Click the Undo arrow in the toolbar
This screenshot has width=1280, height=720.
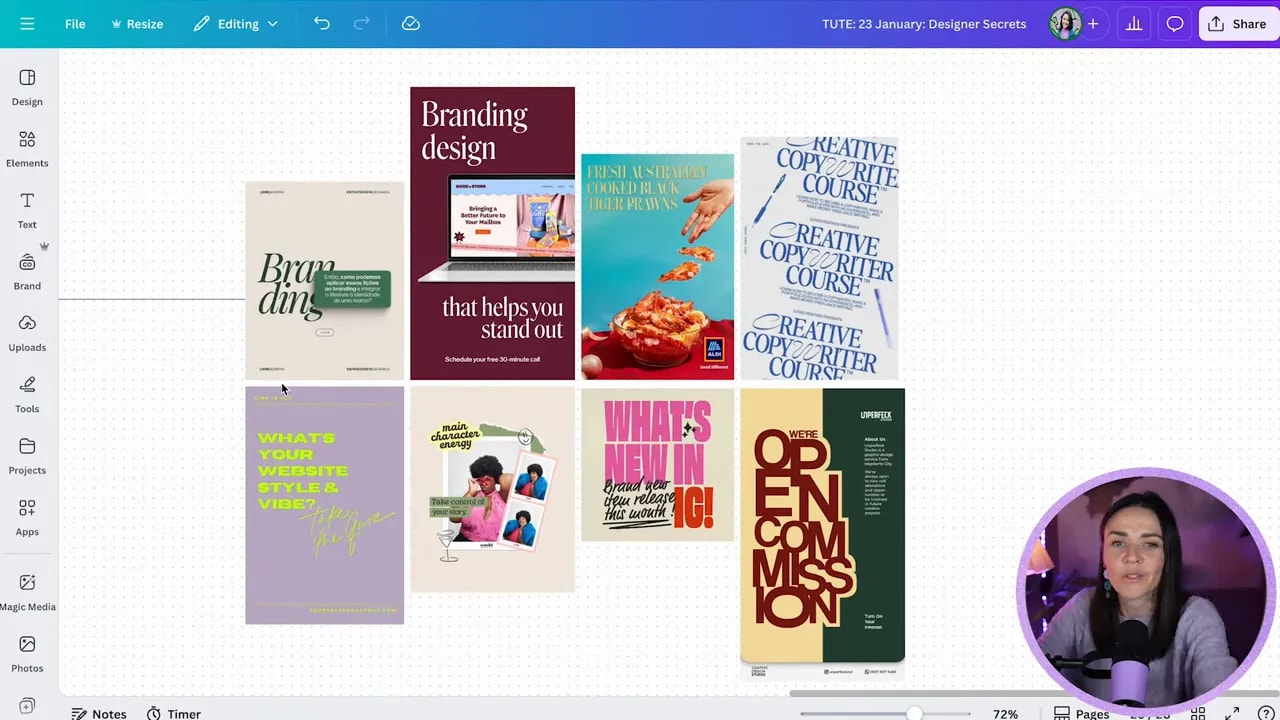coord(321,23)
